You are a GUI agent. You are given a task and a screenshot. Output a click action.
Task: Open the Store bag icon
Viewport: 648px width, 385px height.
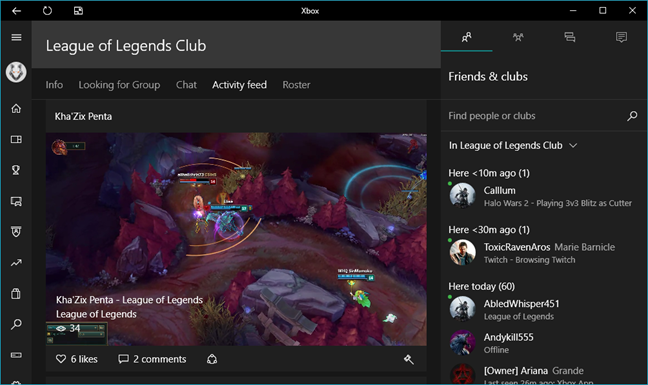click(16, 294)
